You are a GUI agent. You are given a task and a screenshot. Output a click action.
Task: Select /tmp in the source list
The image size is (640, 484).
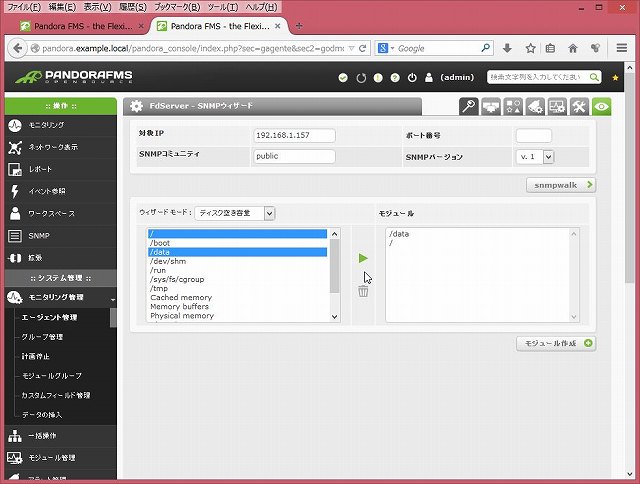(238, 289)
